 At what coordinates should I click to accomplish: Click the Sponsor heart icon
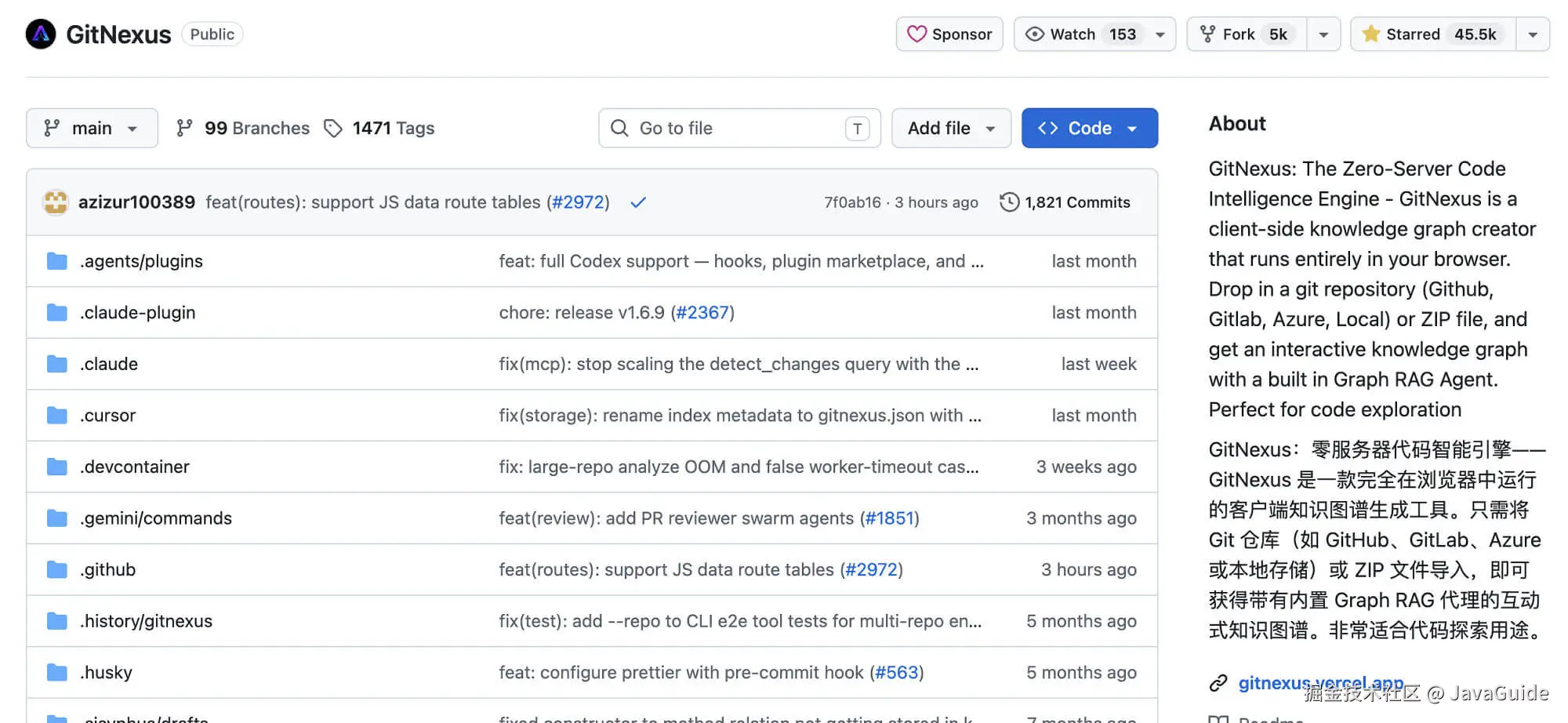pyautogui.click(x=916, y=35)
